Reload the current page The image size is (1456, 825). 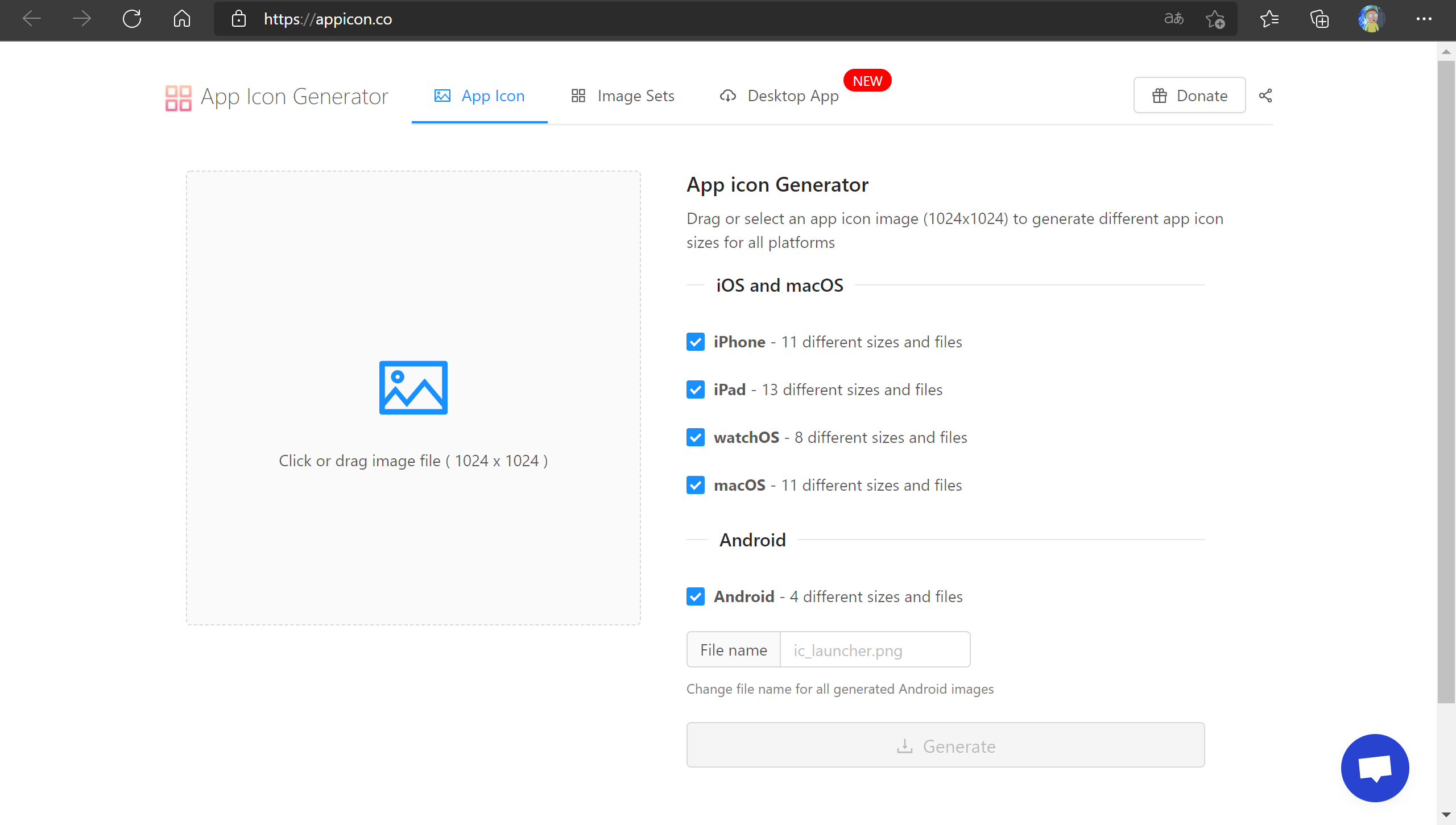point(132,19)
